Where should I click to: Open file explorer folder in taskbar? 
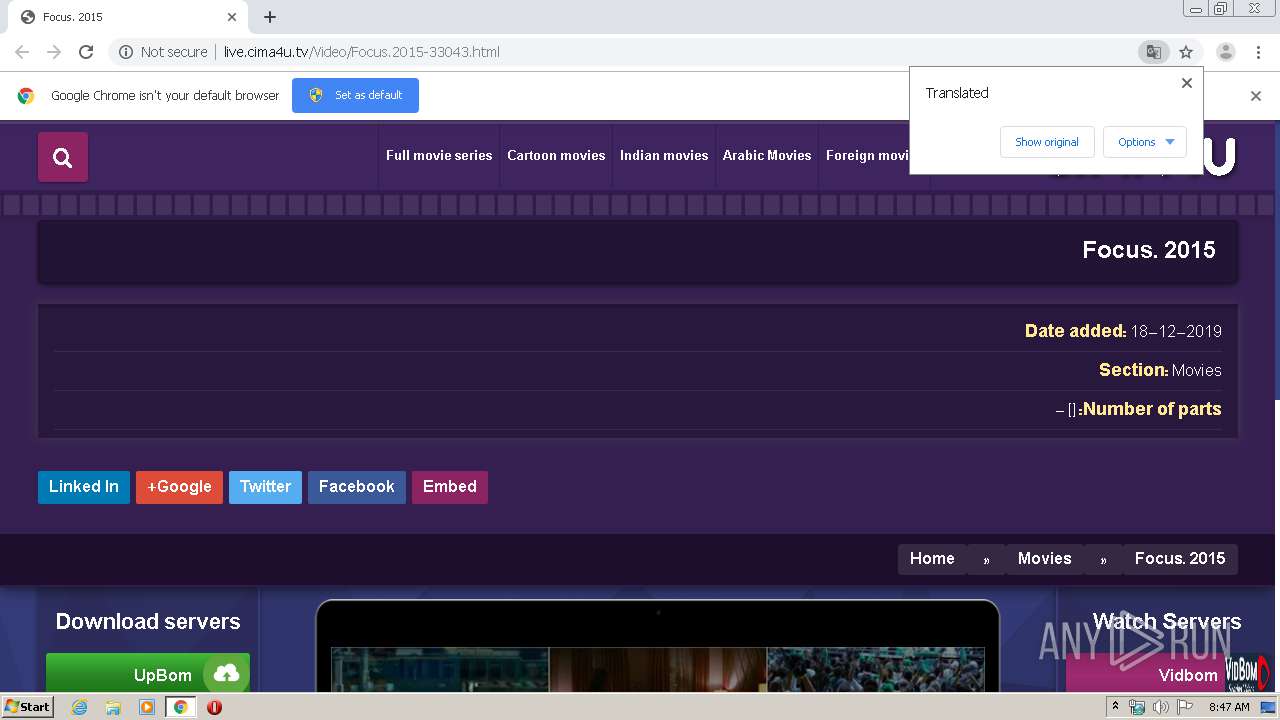[113, 707]
